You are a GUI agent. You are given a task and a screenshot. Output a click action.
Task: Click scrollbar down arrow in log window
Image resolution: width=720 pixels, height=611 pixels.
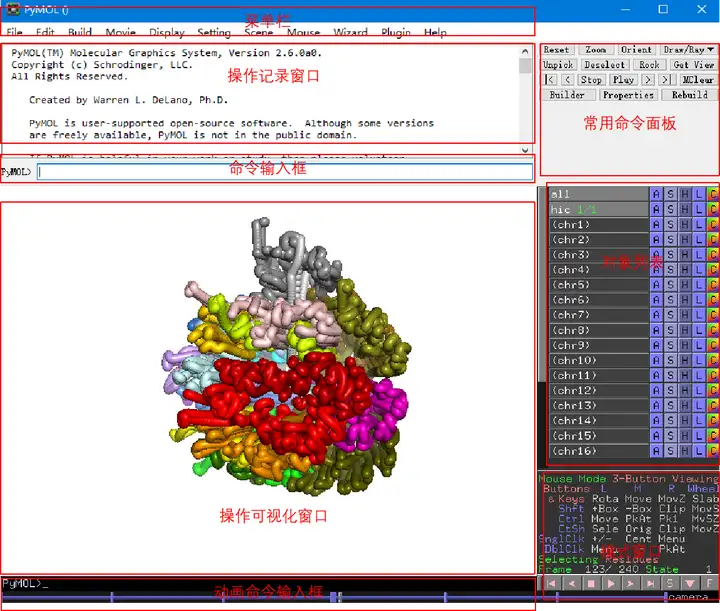[525, 150]
